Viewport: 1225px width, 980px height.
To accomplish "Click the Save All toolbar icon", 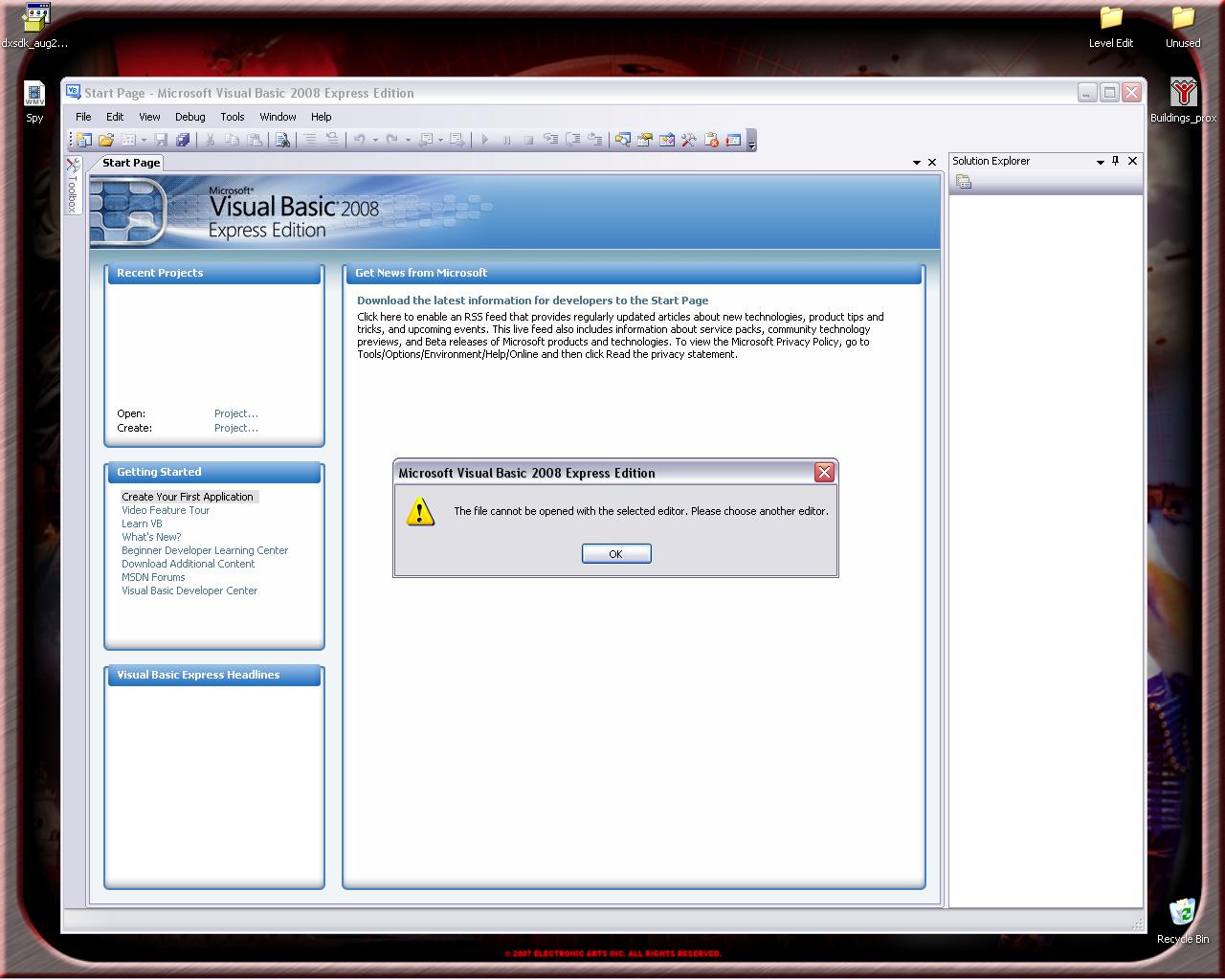I will coord(183,140).
